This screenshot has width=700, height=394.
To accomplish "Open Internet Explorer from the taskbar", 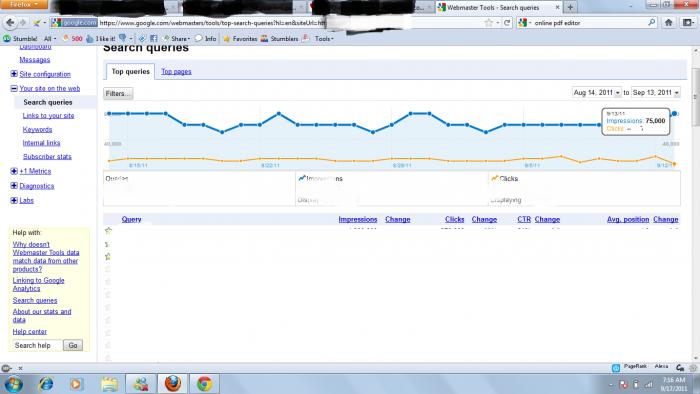I will click(46, 384).
